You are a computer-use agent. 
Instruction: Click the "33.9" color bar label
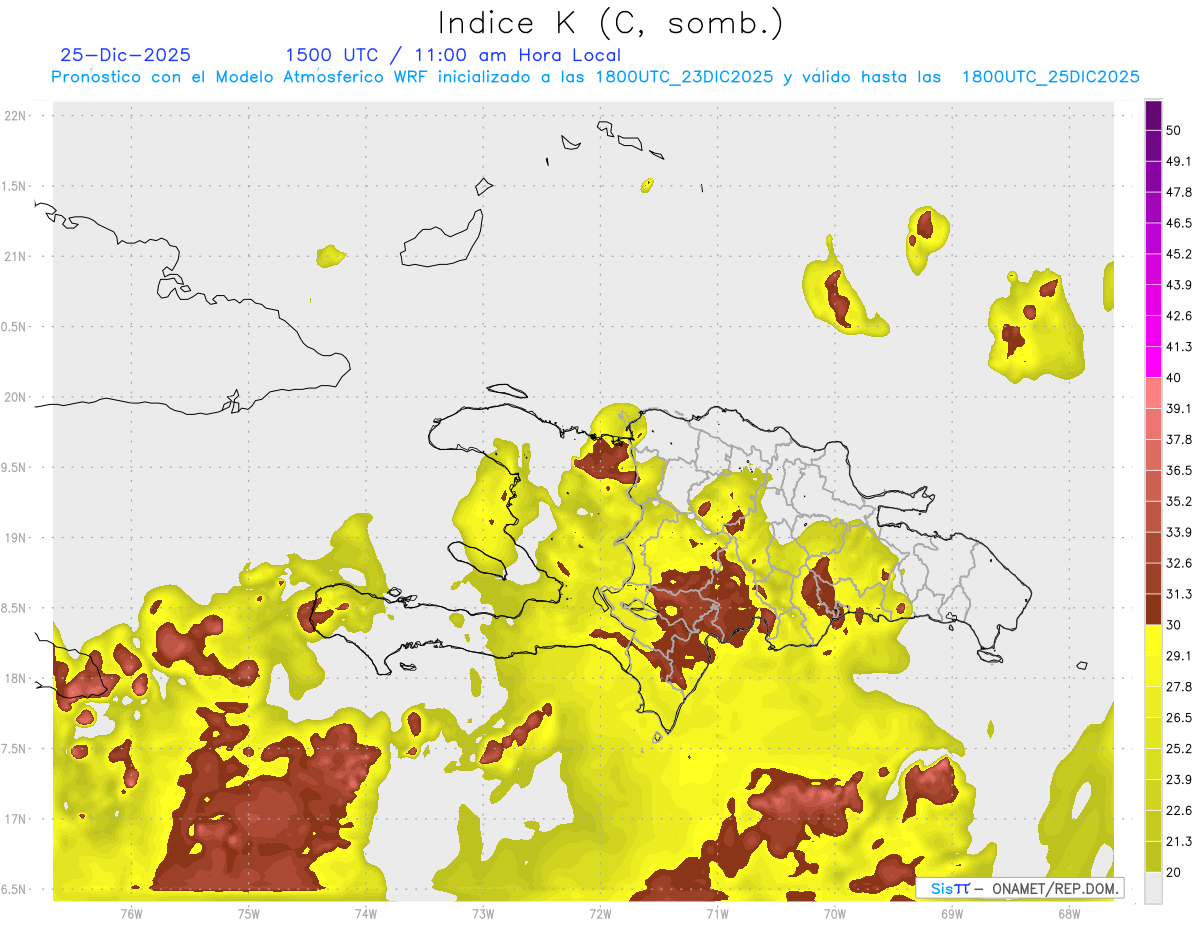tap(1179, 531)
